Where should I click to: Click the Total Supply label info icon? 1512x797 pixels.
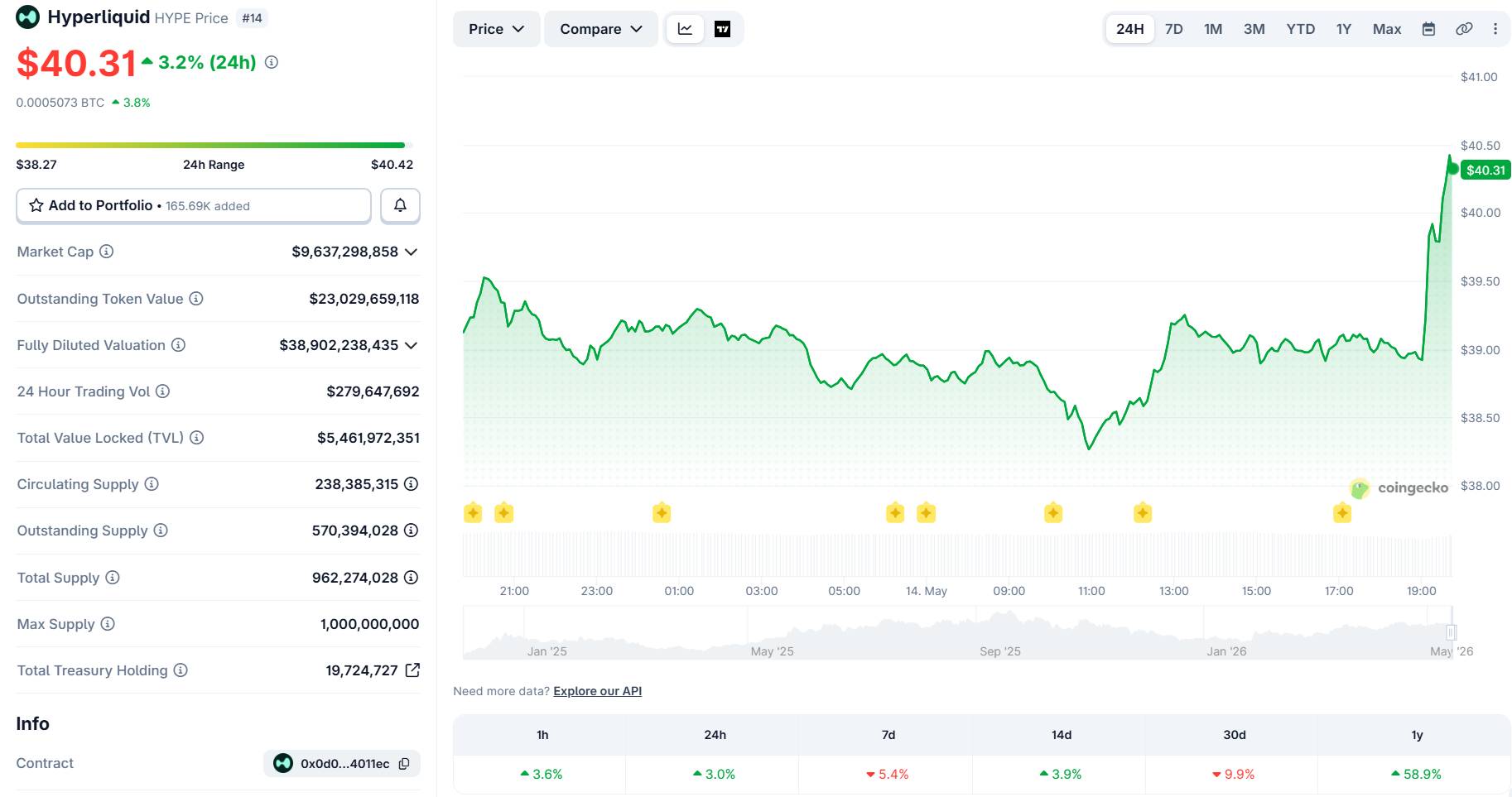coord(113,578)
